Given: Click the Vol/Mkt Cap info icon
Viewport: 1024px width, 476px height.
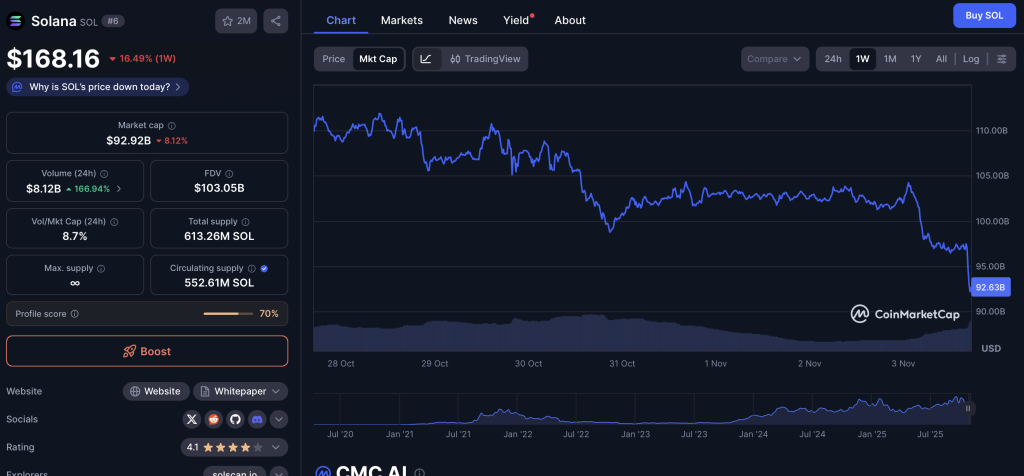Looking at the screenshot, I should click(115, 222).
